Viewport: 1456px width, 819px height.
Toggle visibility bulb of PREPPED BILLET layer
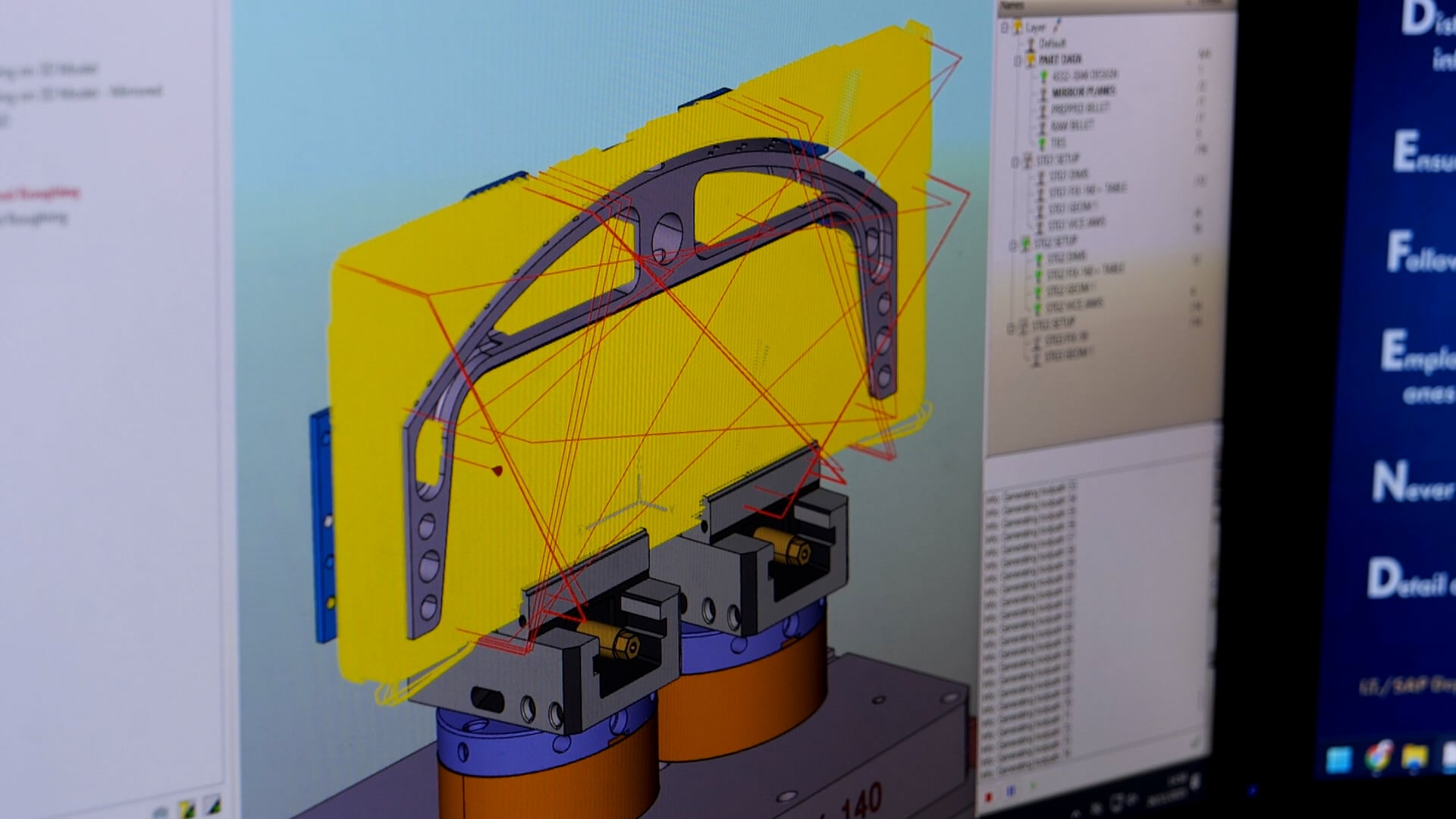(x=1043, y=110)
